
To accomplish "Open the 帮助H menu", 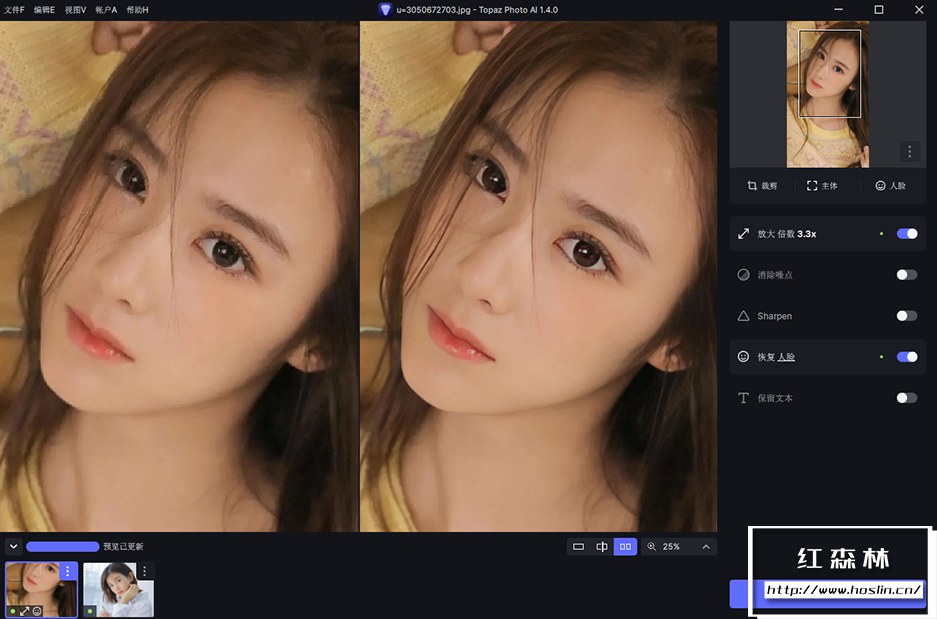I will (137, 10).
